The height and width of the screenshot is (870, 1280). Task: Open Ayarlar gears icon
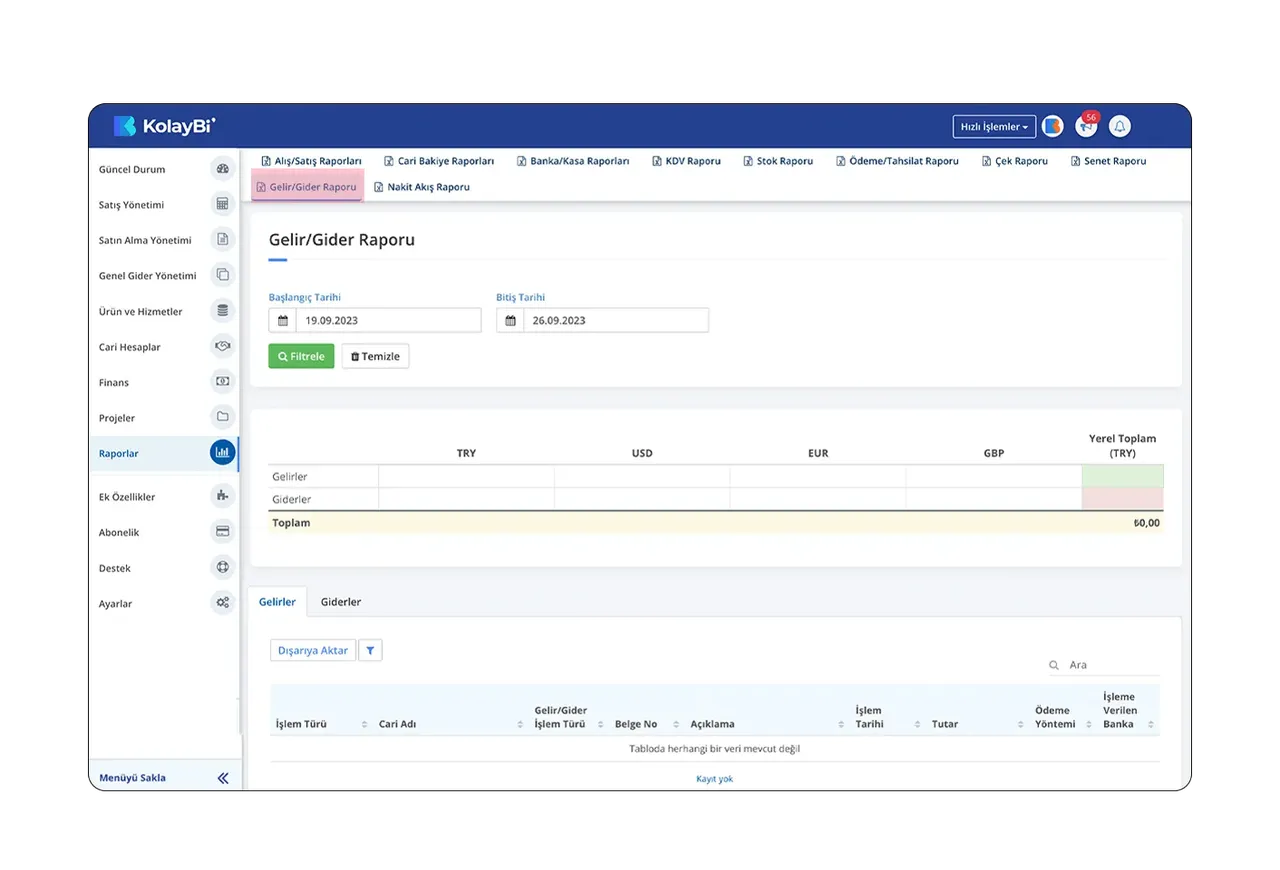pyautogui.click(x=222, y=603)
